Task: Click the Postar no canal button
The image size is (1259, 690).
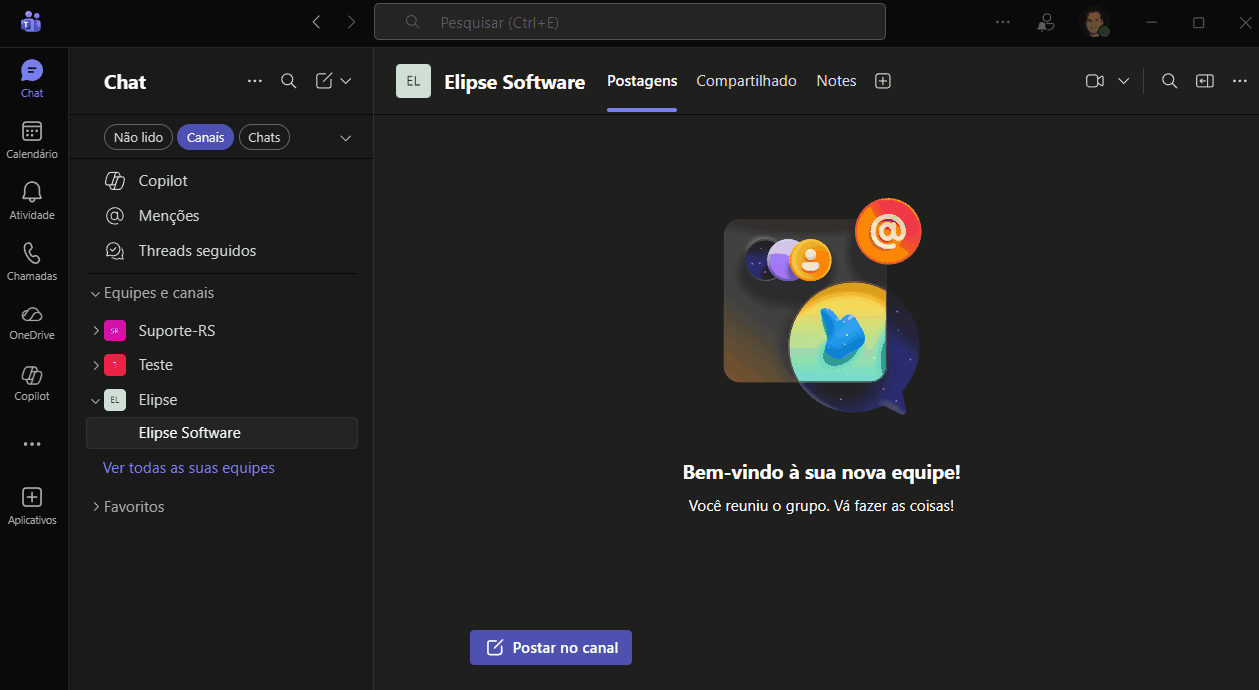Action: 551,647
